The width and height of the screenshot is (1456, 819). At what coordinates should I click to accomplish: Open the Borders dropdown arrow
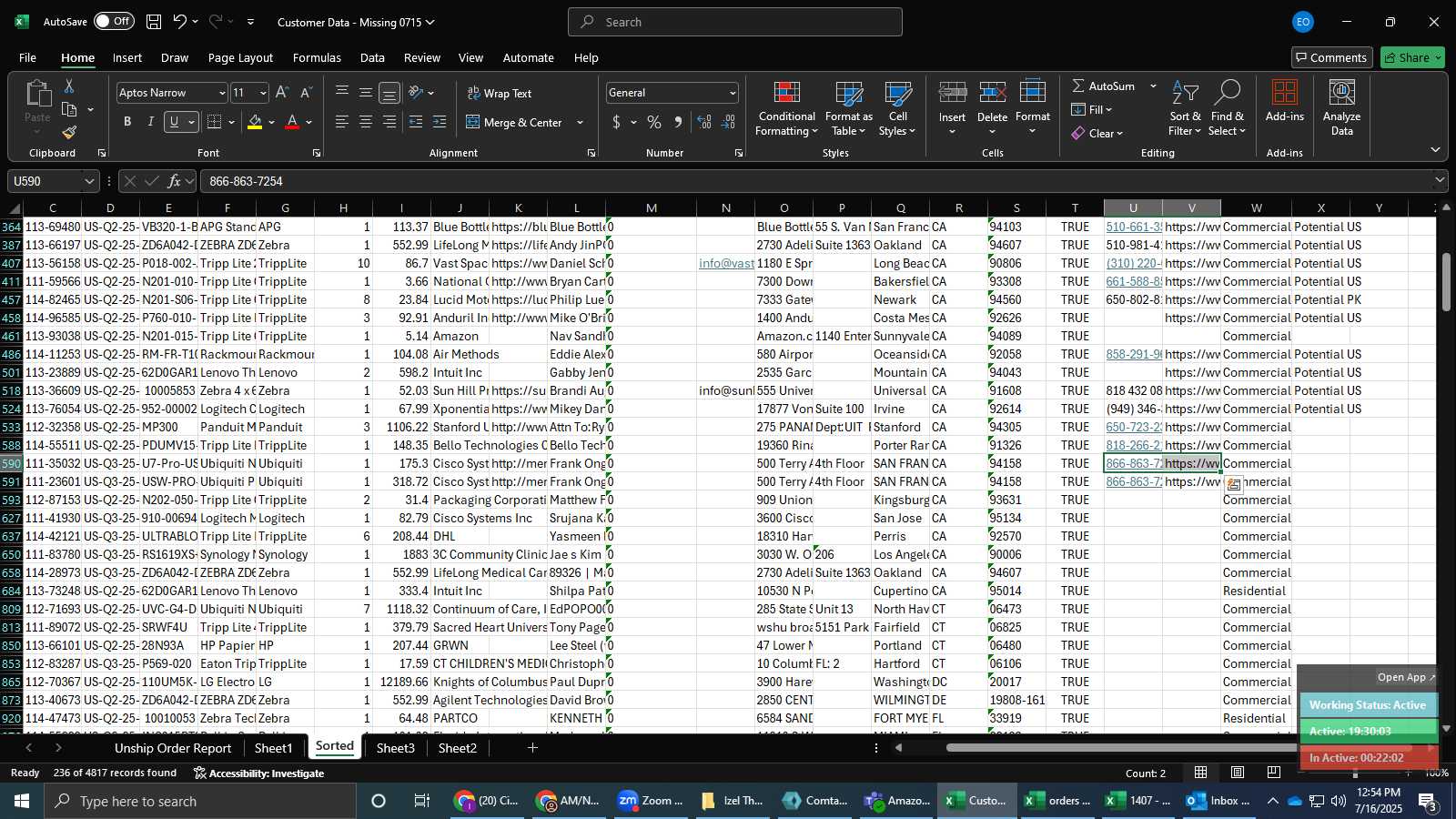(231, 122)
